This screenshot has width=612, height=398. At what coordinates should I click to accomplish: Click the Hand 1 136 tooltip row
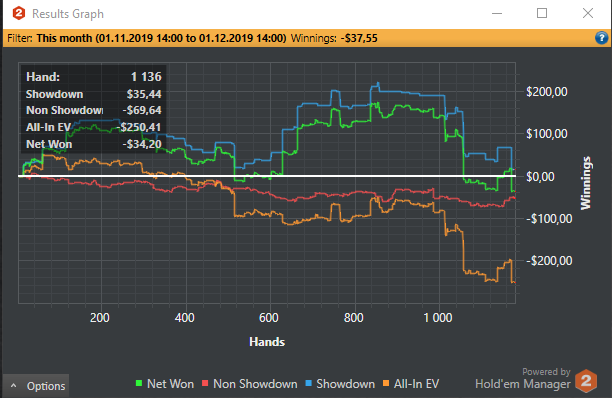click(x=94, y=76)
